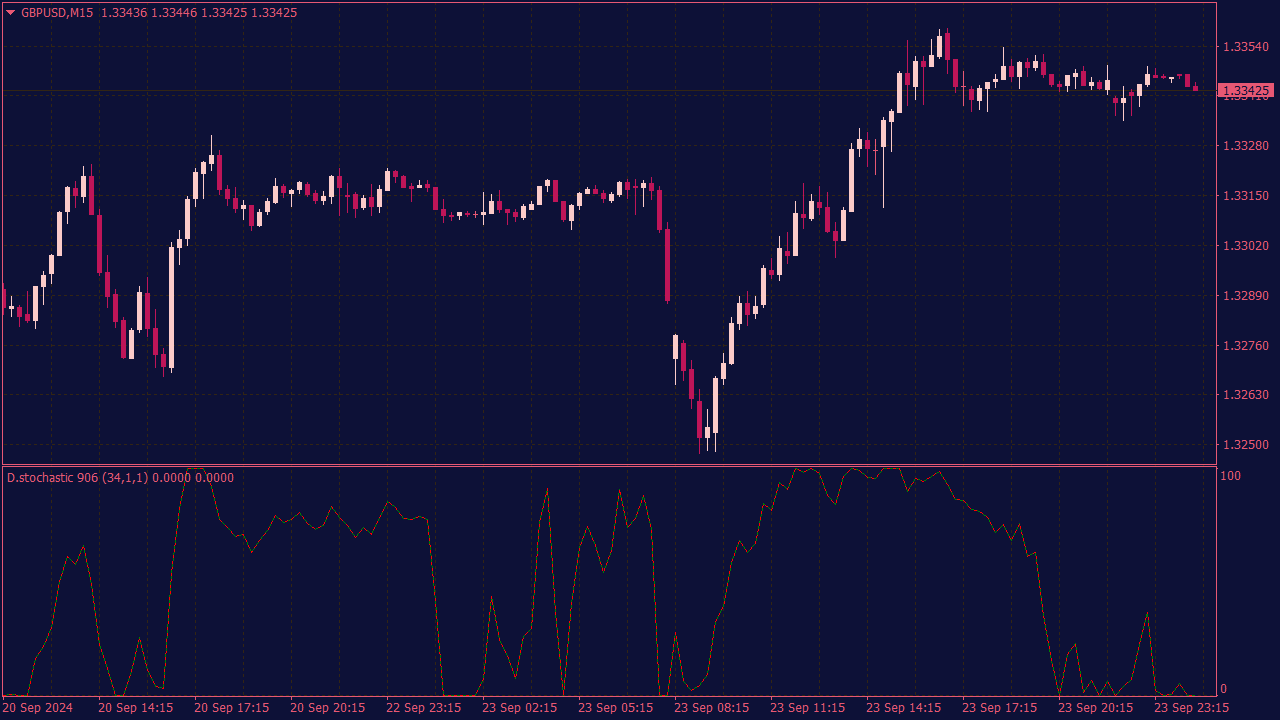Select the 22 Sep 23:15 time label
Viewport: 1280px width, 720px height.
click(424, 708)
